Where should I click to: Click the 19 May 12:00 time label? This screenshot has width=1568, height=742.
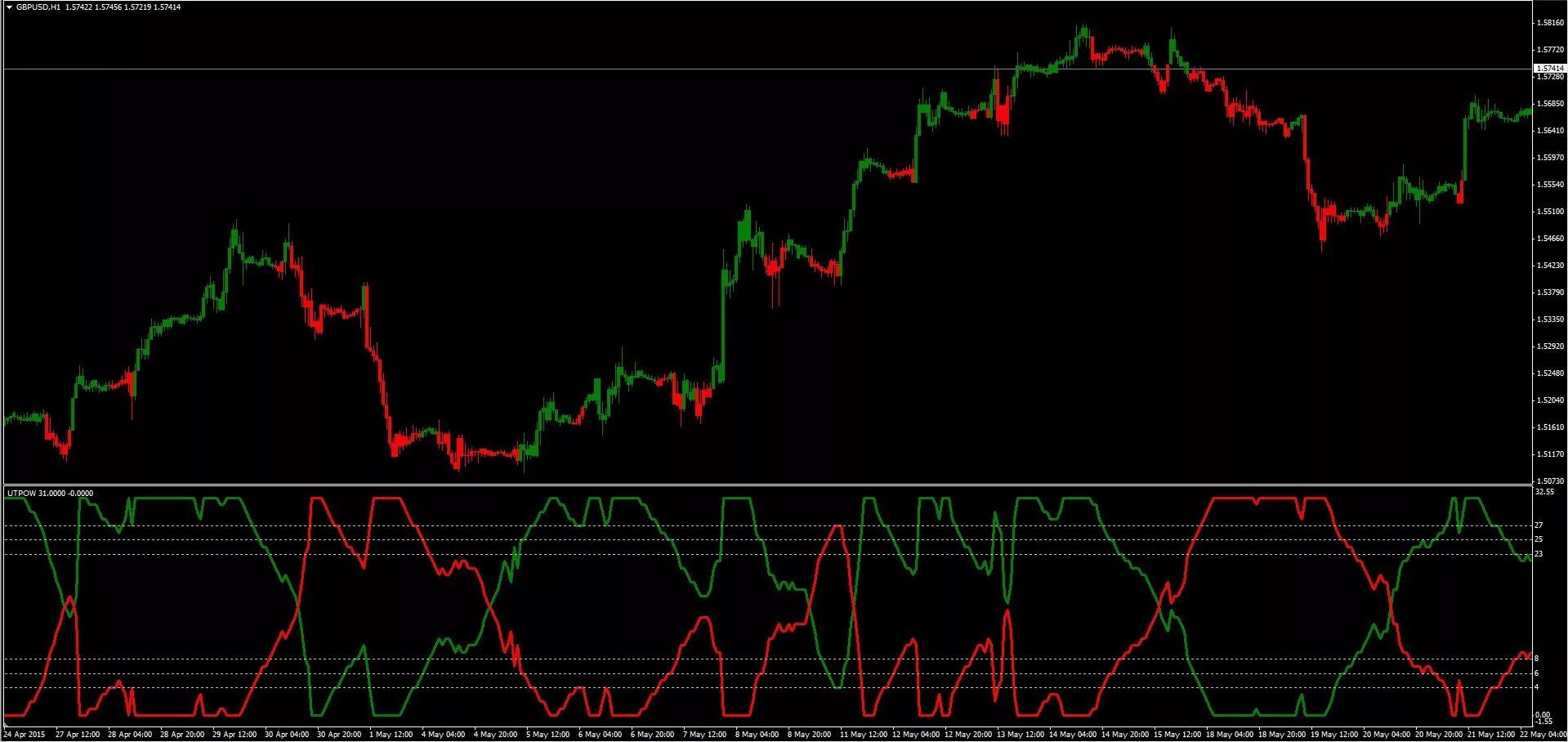(x=1334, y=735)
